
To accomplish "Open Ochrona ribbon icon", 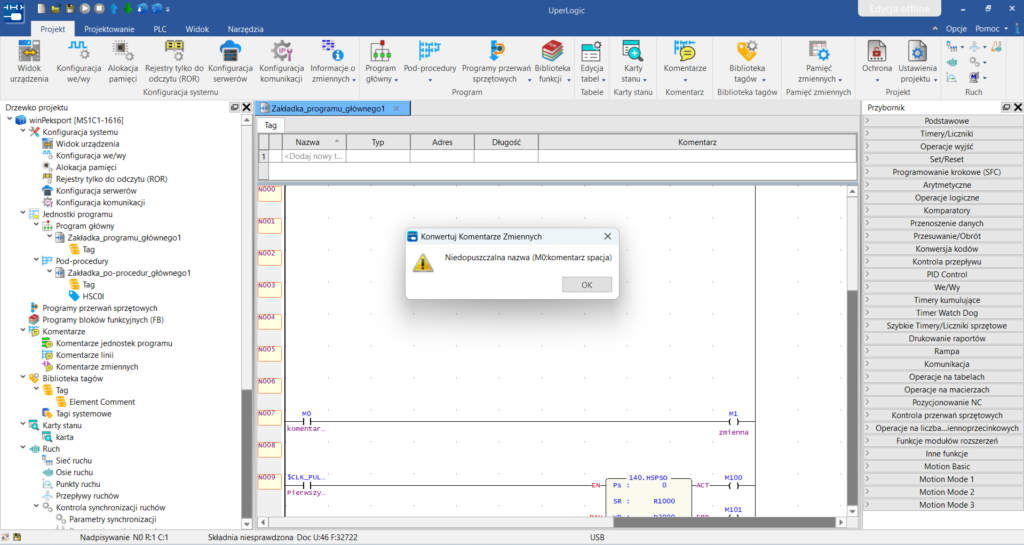I will pyautogui.click(x=876, y=61).
